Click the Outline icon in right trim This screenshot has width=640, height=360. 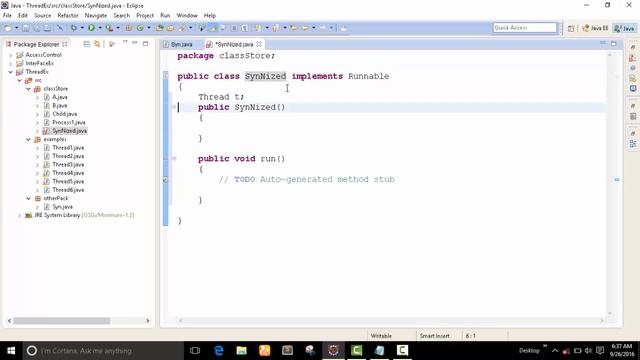click(633, 144)
